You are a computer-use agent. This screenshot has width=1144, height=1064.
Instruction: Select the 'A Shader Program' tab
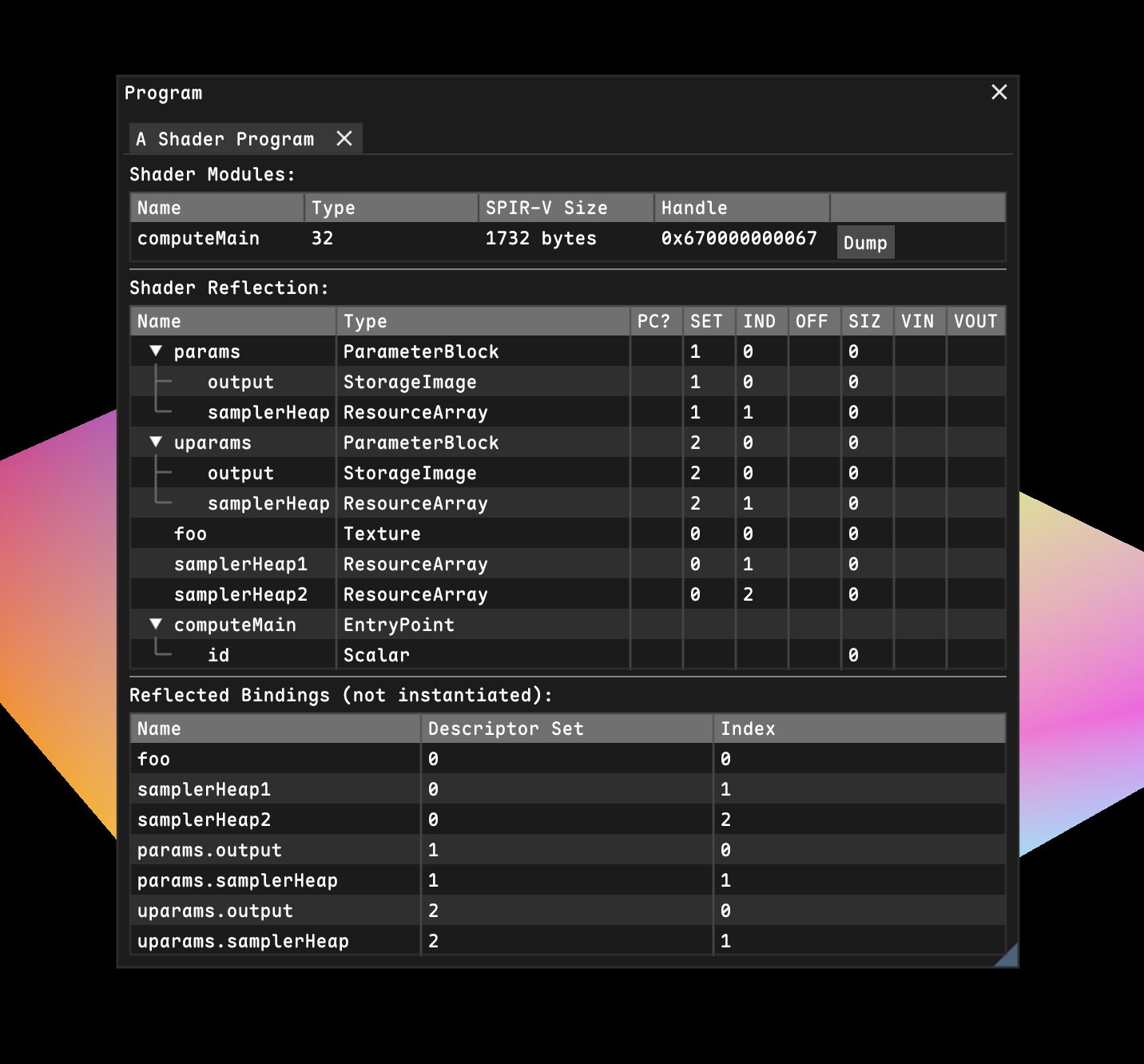pyautogui.click(x=224, y=138)
